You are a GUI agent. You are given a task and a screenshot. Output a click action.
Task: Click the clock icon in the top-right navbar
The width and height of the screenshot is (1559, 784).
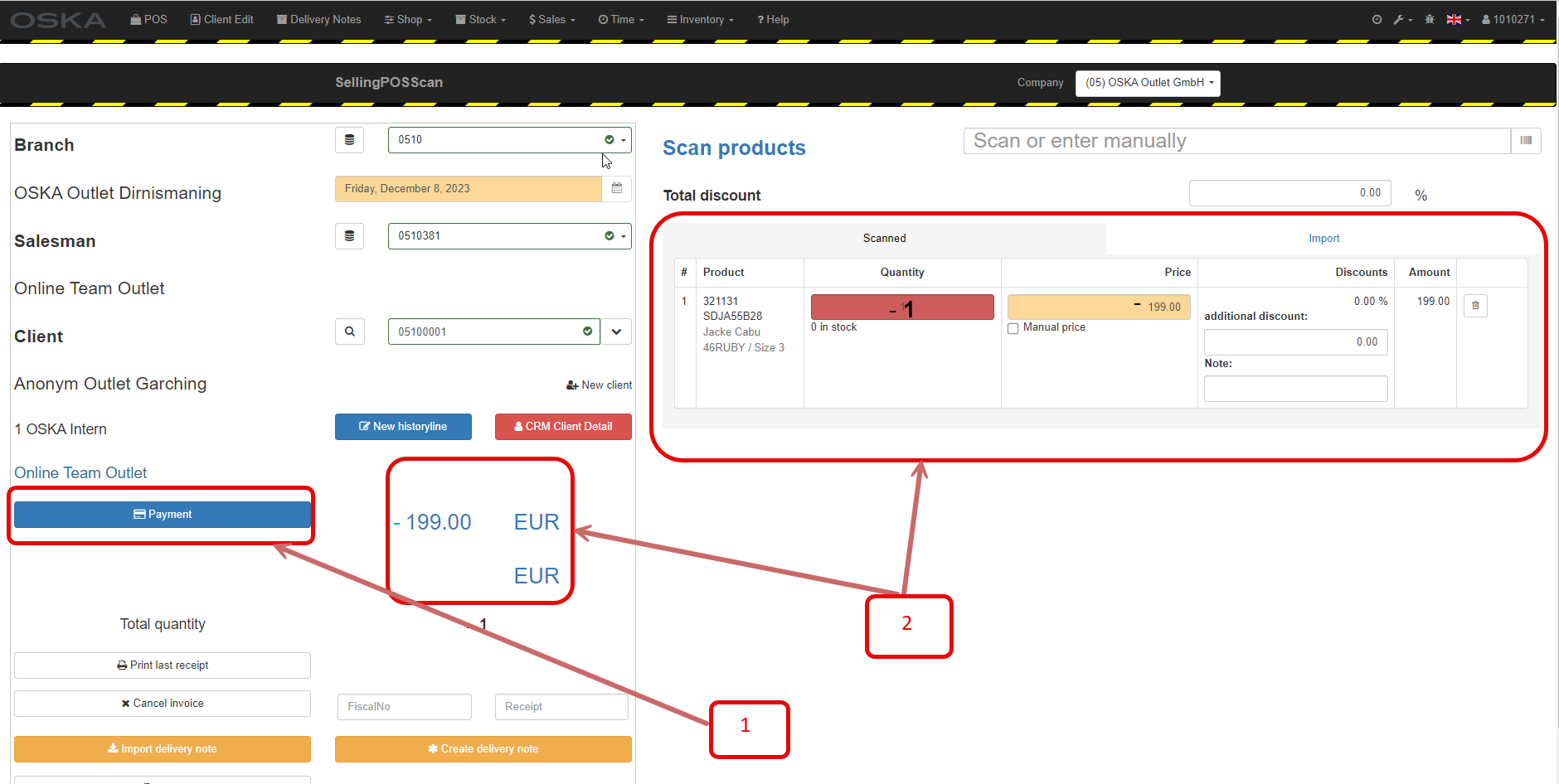(1377, 19)
